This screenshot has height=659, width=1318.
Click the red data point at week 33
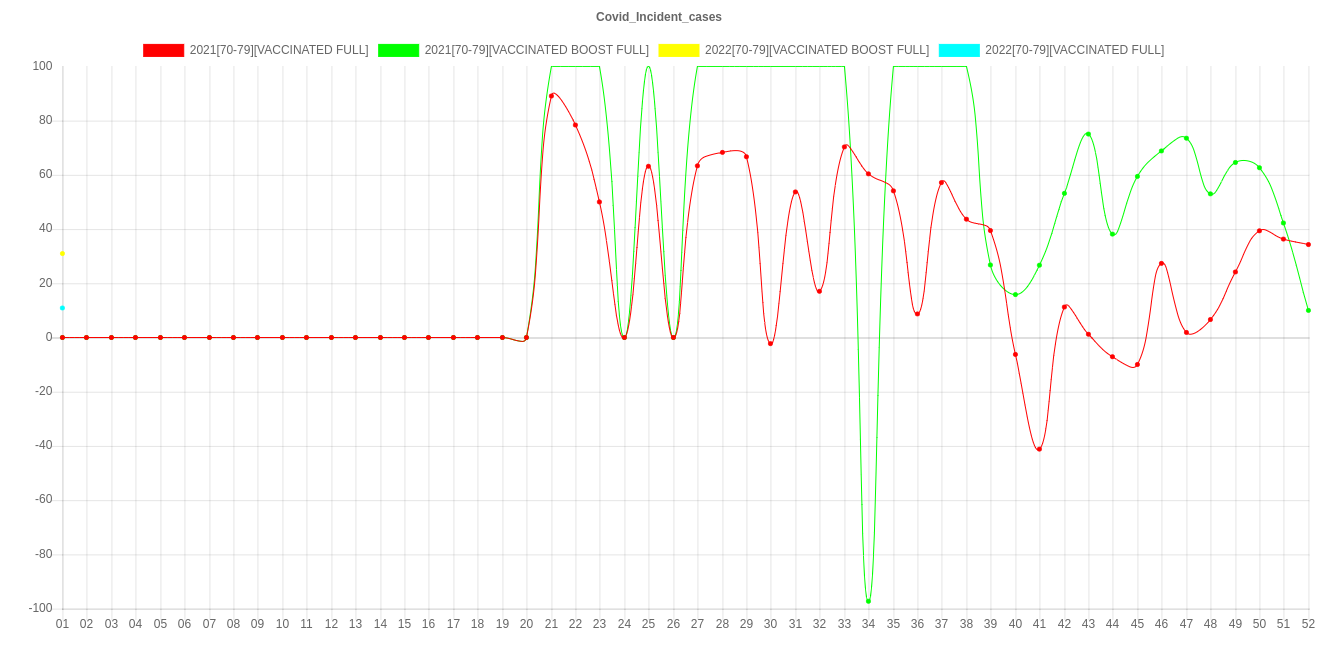(x=844, y=147)
